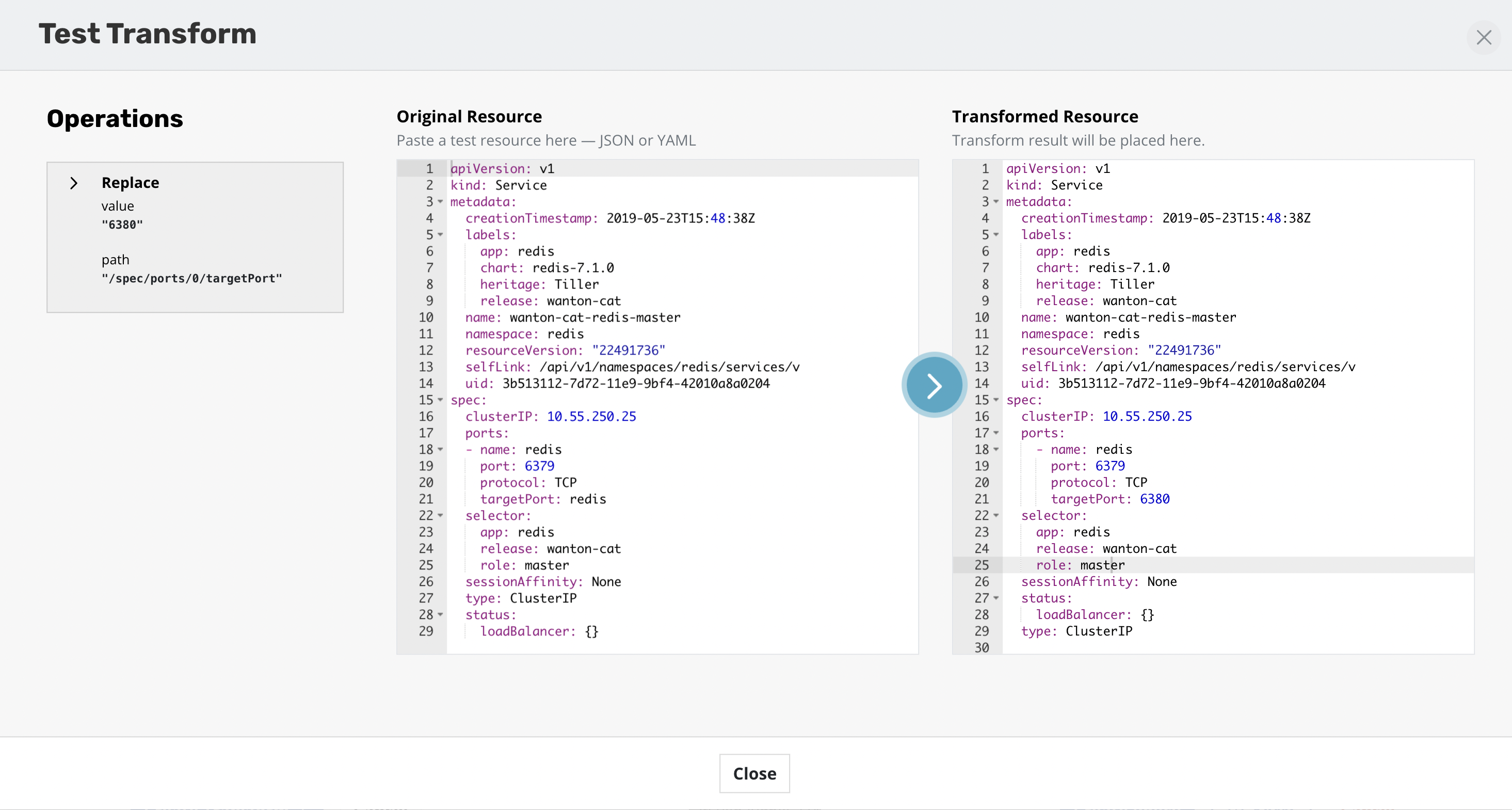Collapse metadata fold arrow in Original Resource

tap(440, 202)
